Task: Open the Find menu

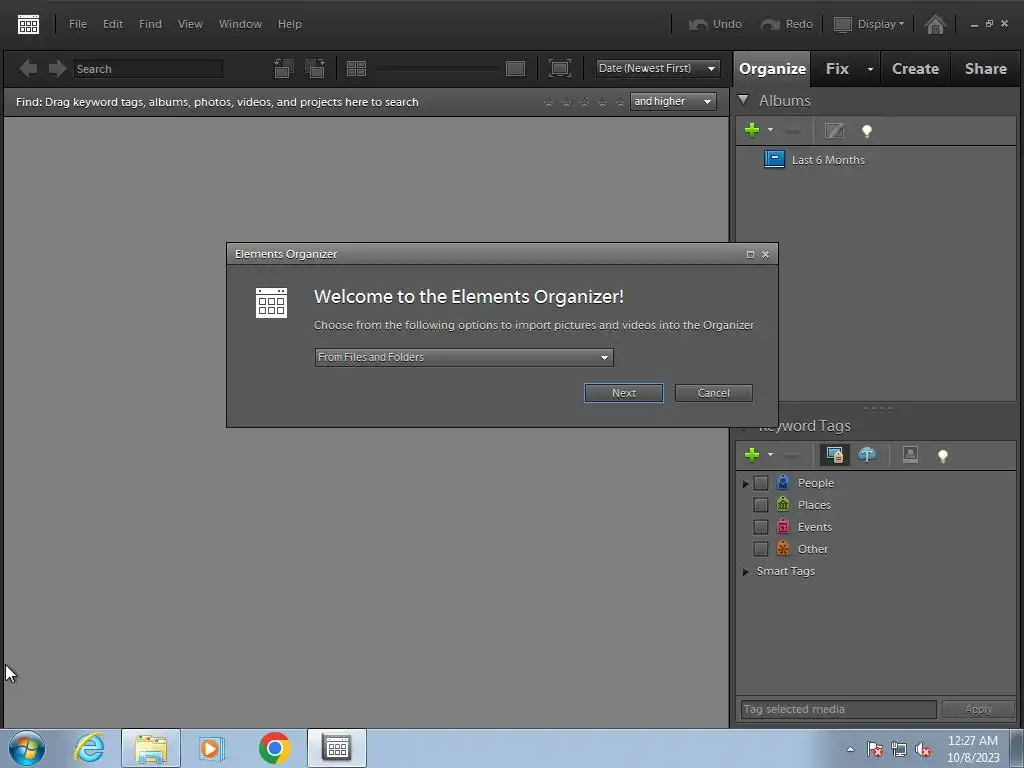Action: coord(150,24)
